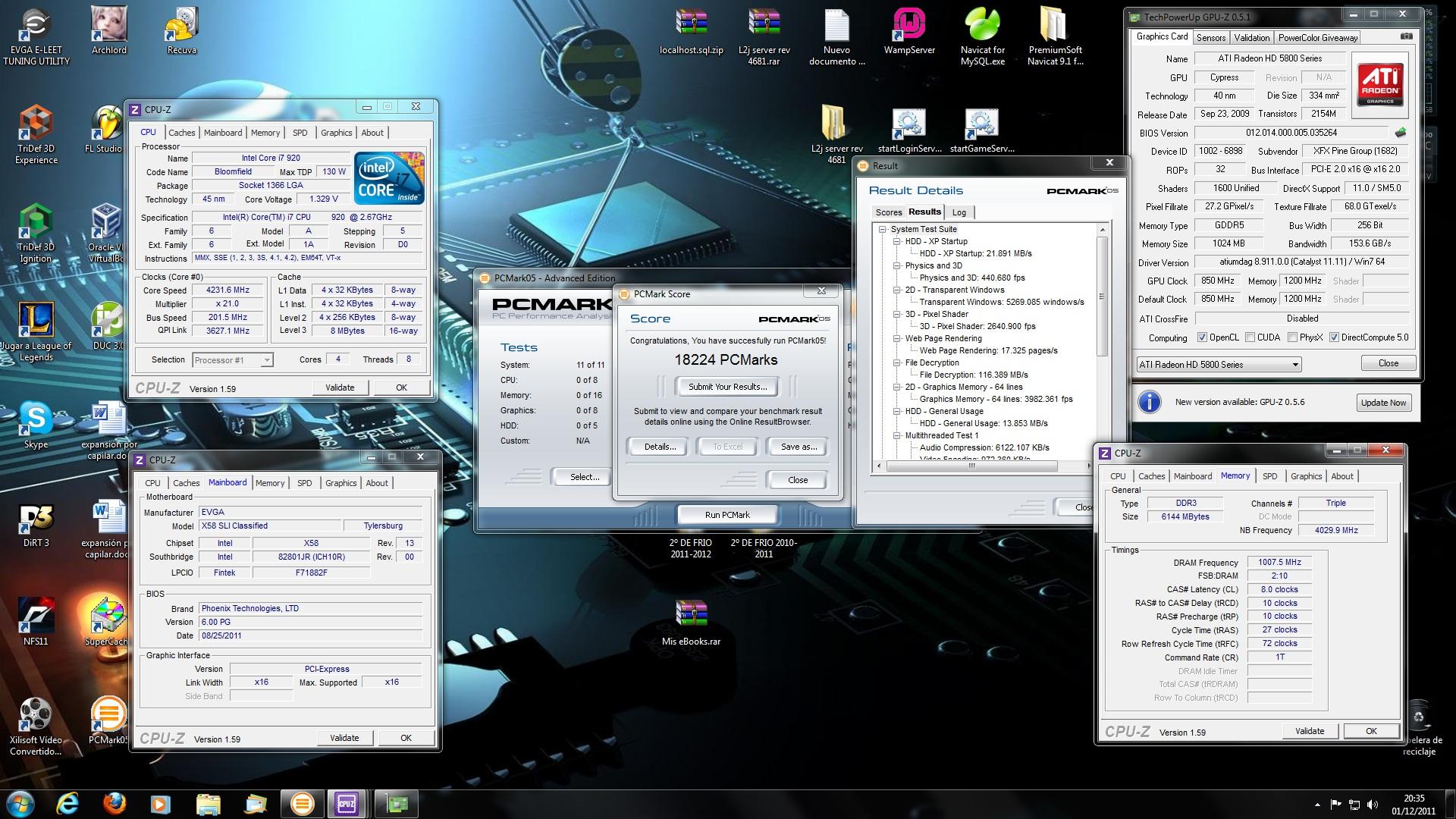This screenshot has height=819, width=1456.
Task: Click the Windows Start button
Action: point(20,803)
